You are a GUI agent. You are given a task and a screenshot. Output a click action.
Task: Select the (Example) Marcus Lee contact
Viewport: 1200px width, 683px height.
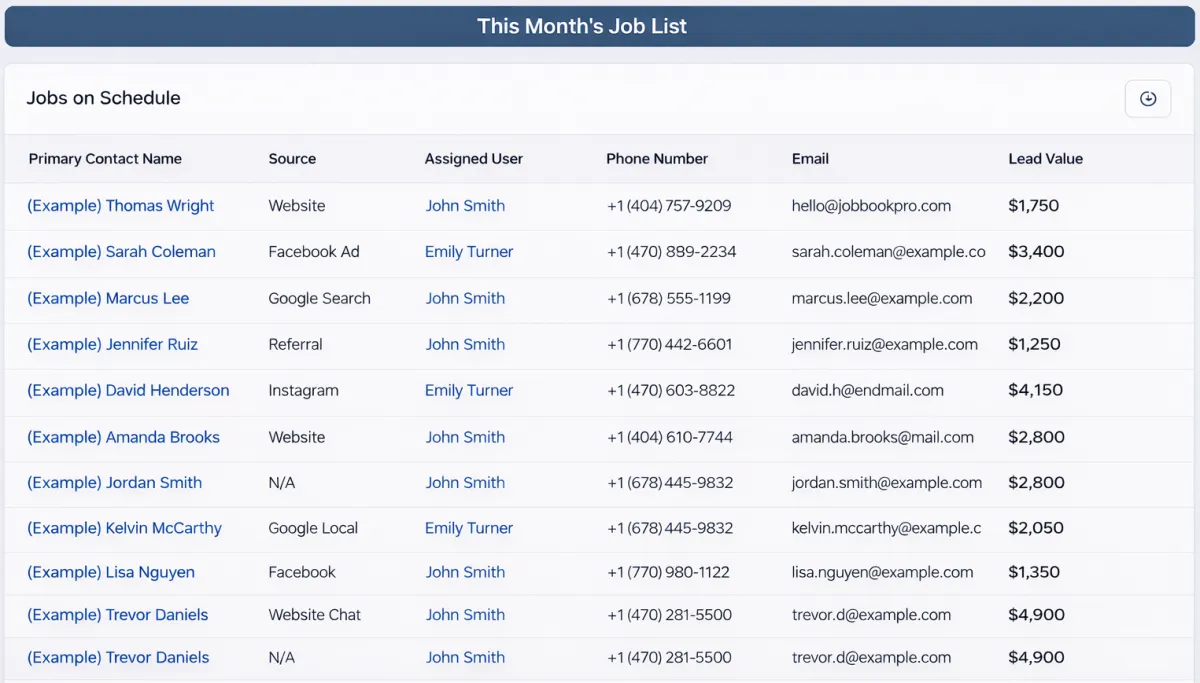pos(108,298)
